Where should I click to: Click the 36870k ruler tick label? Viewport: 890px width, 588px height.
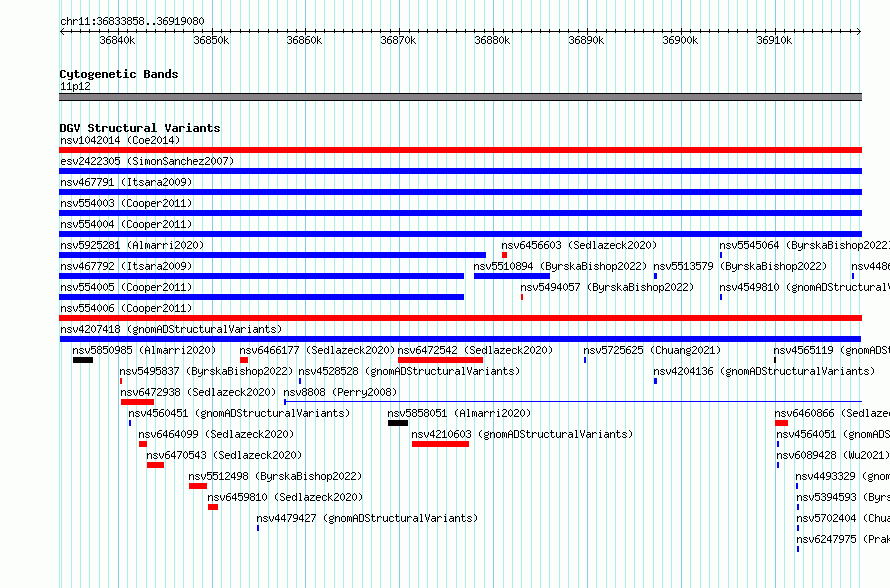point(398,40)
